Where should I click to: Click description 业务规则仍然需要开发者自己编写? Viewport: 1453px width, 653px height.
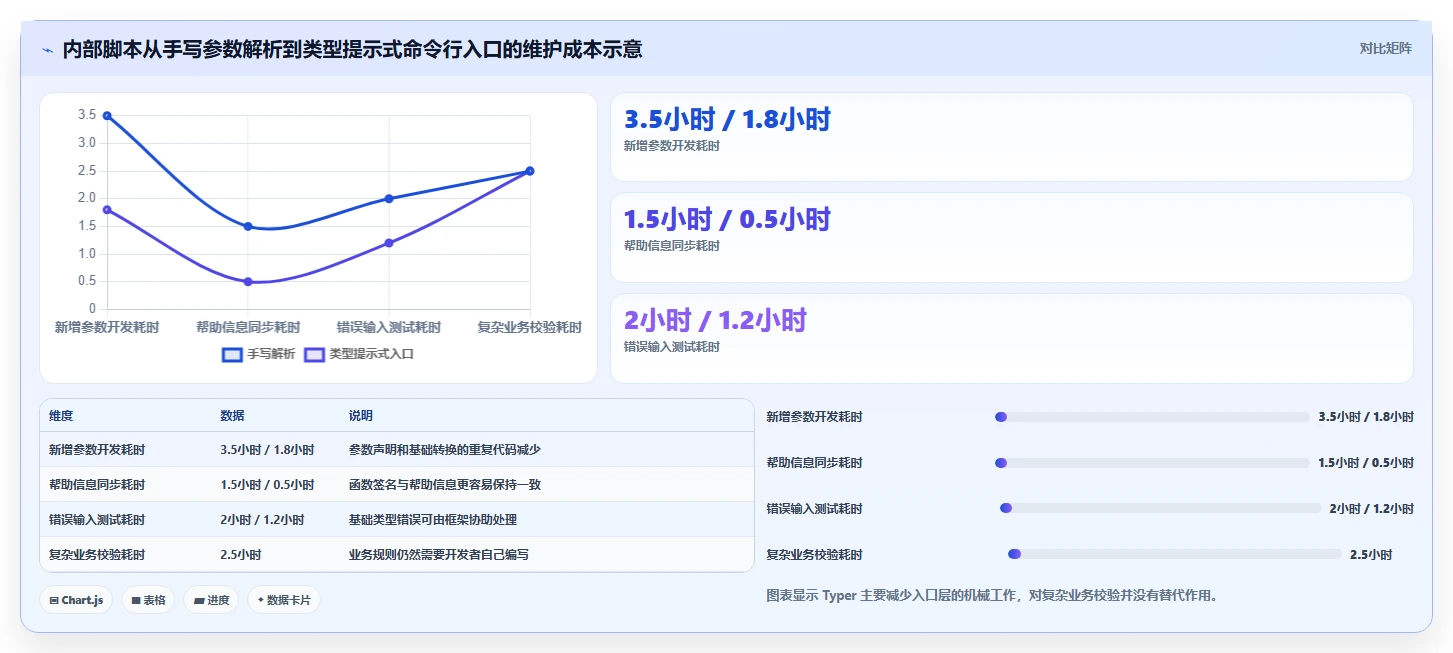[x=439, y=554]
